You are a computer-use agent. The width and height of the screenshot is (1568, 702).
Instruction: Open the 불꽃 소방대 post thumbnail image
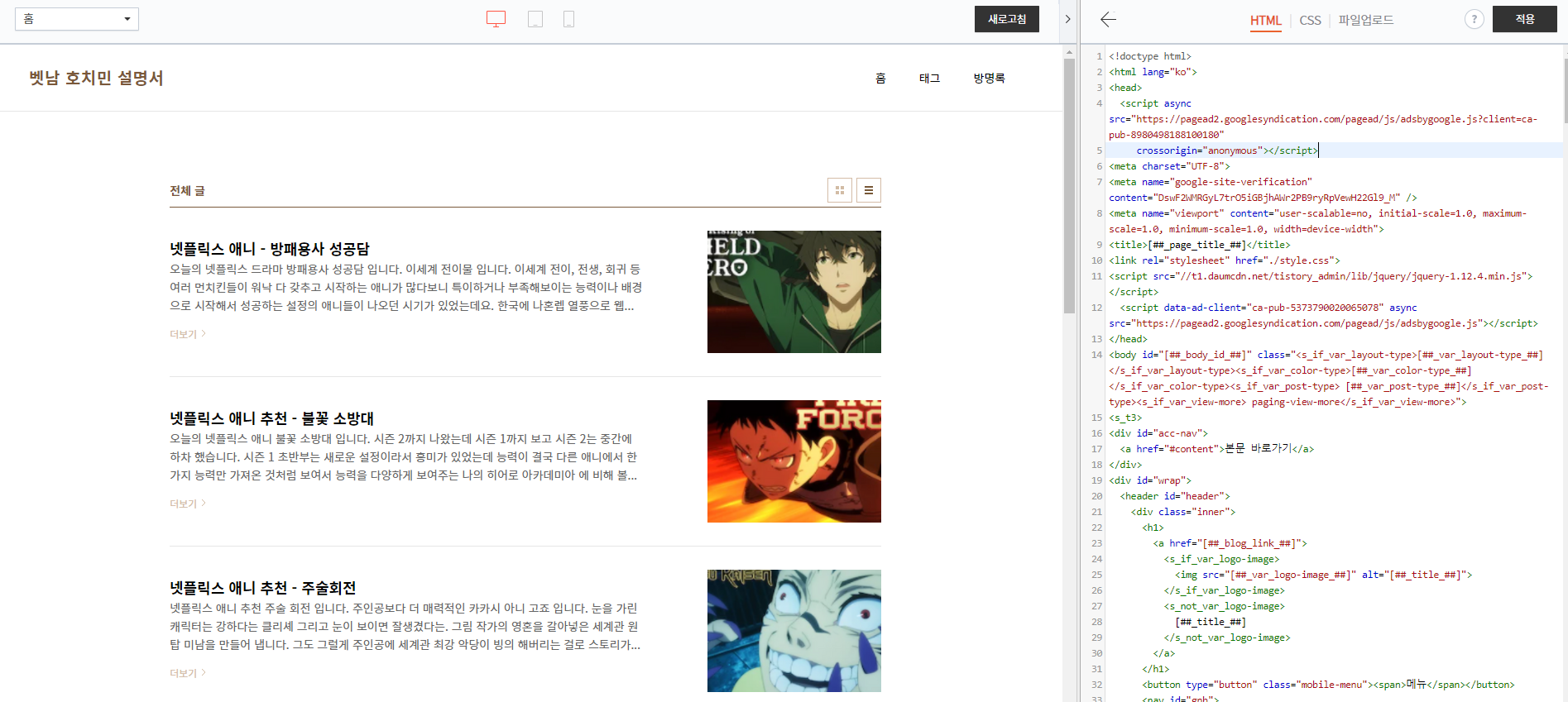pyautogui.click(x=794, y=461)
